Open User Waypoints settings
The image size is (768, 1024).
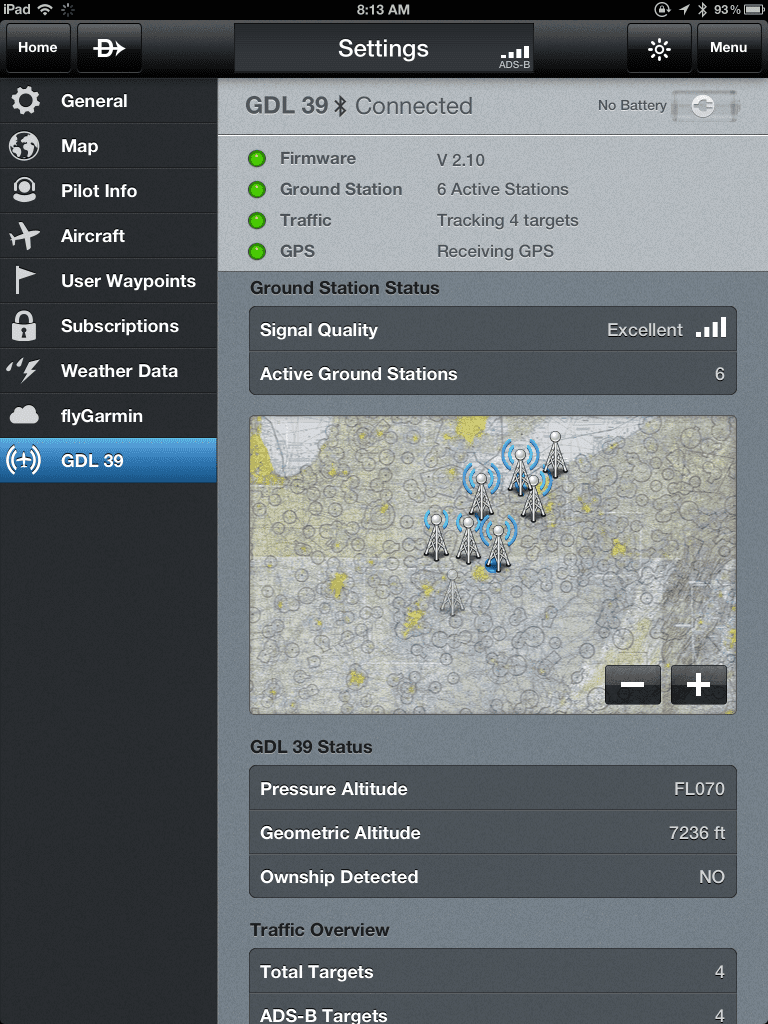pyautogui.click(x=108, y=281)
